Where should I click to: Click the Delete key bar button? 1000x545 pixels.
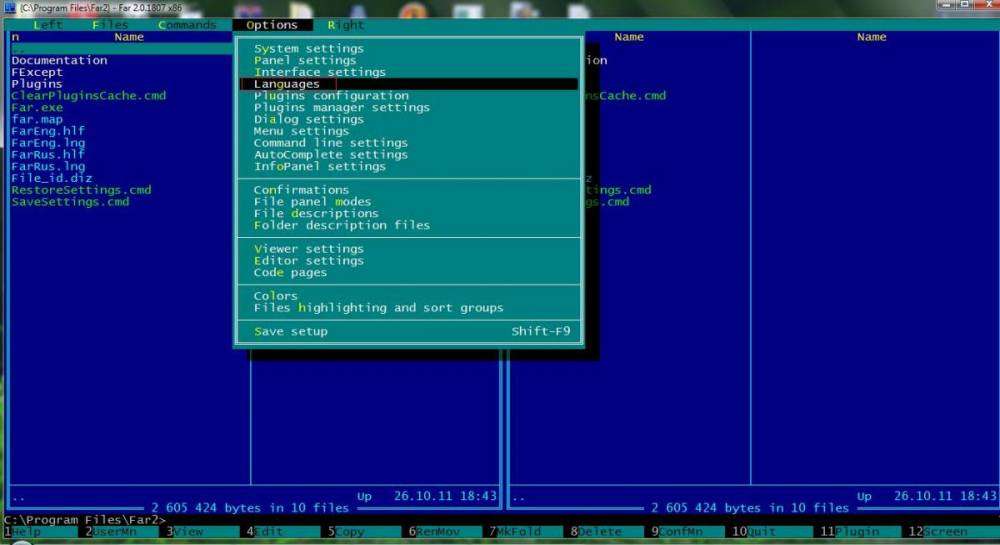pos(600,532)
